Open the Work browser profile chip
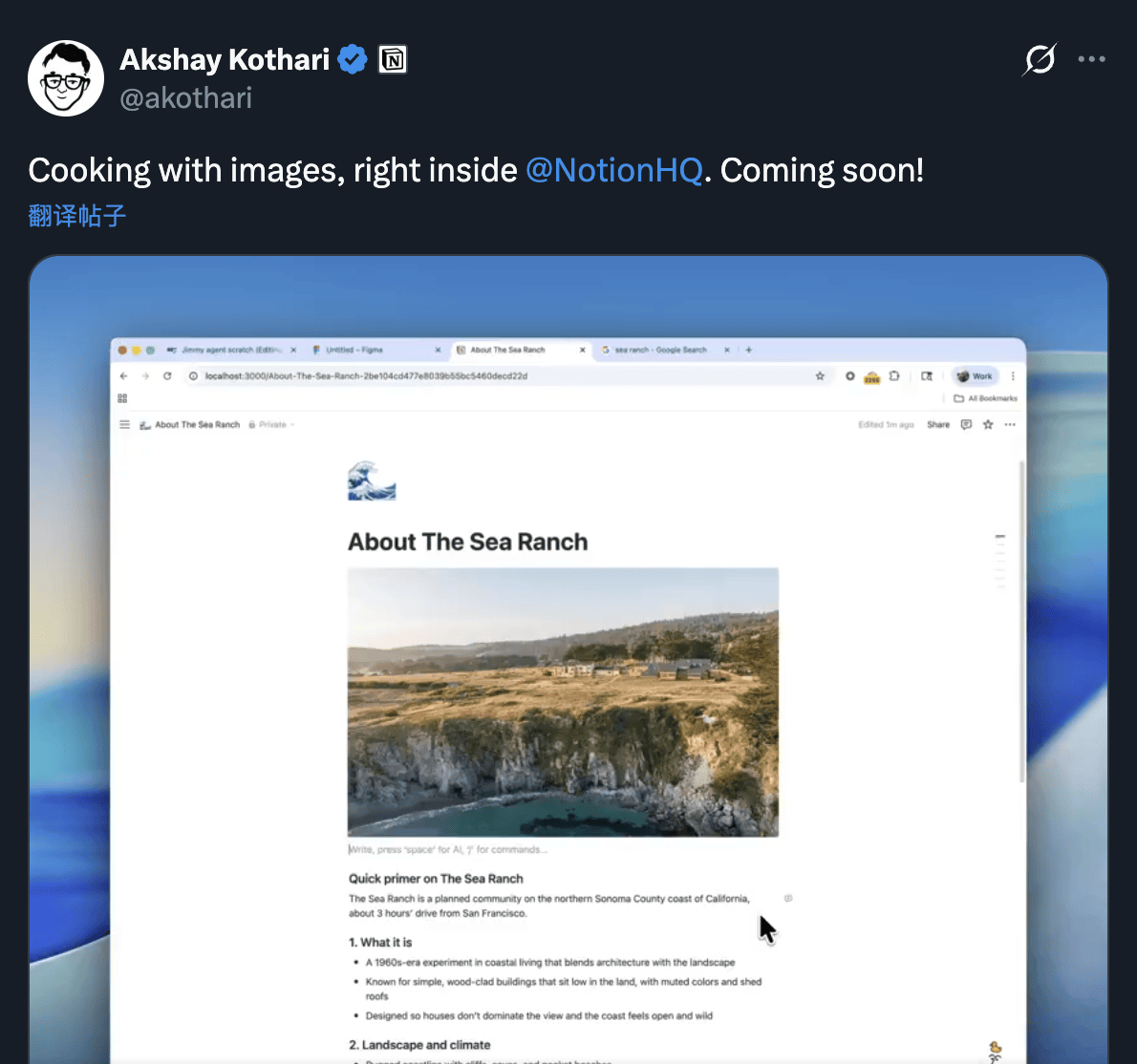 coord(976,376)
